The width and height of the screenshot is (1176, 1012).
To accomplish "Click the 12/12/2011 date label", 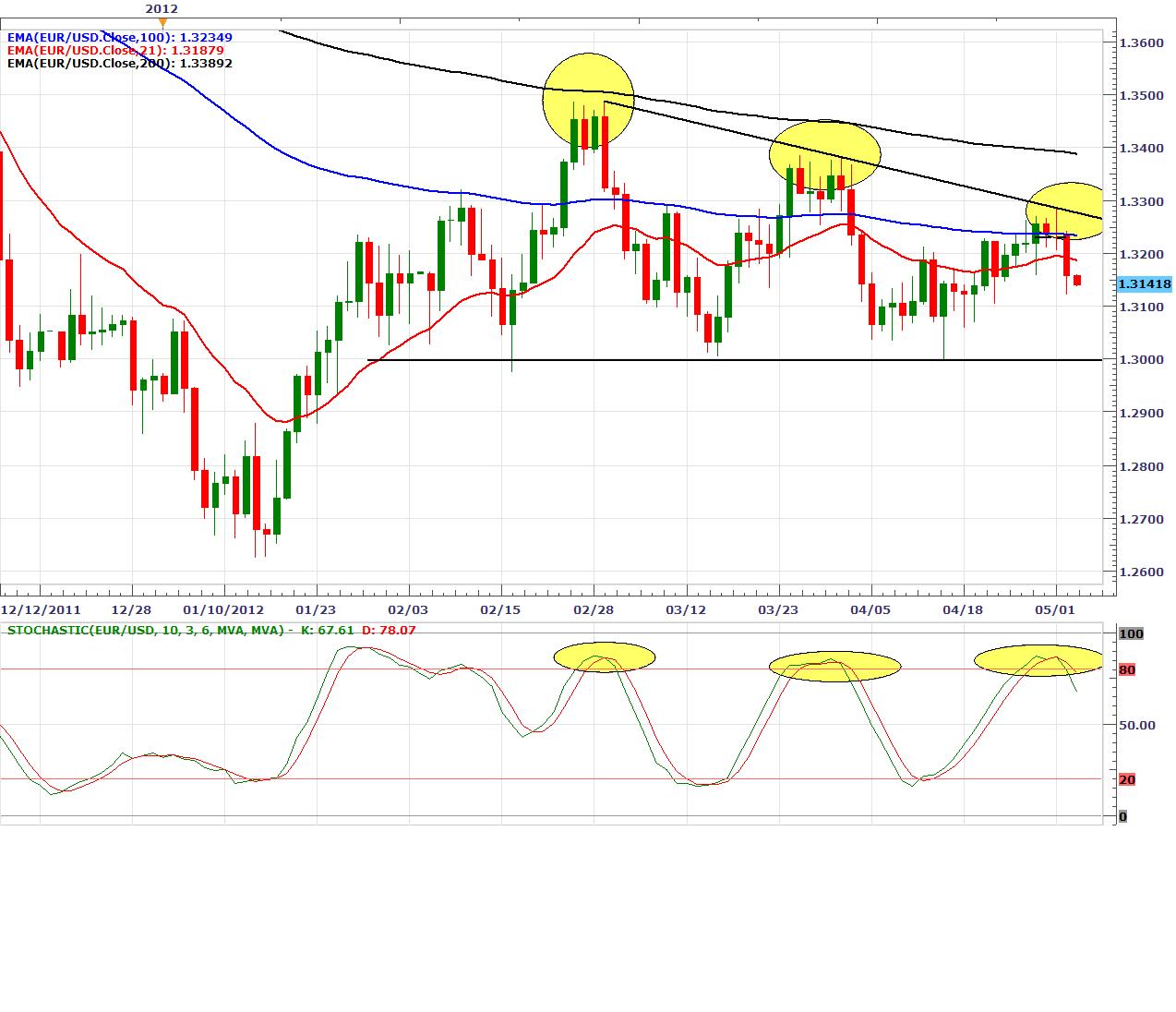I will 41,609.
